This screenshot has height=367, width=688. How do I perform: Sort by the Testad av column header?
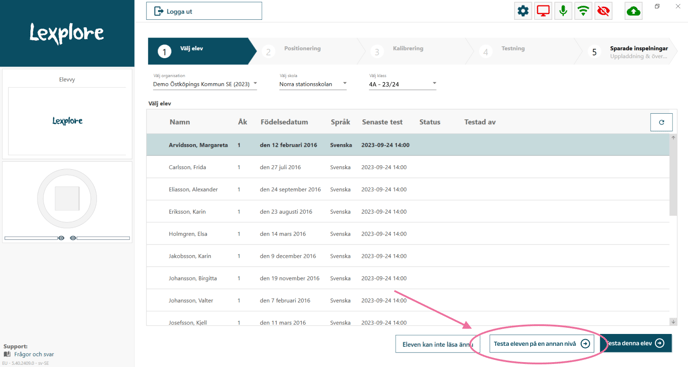coord(480,122)
